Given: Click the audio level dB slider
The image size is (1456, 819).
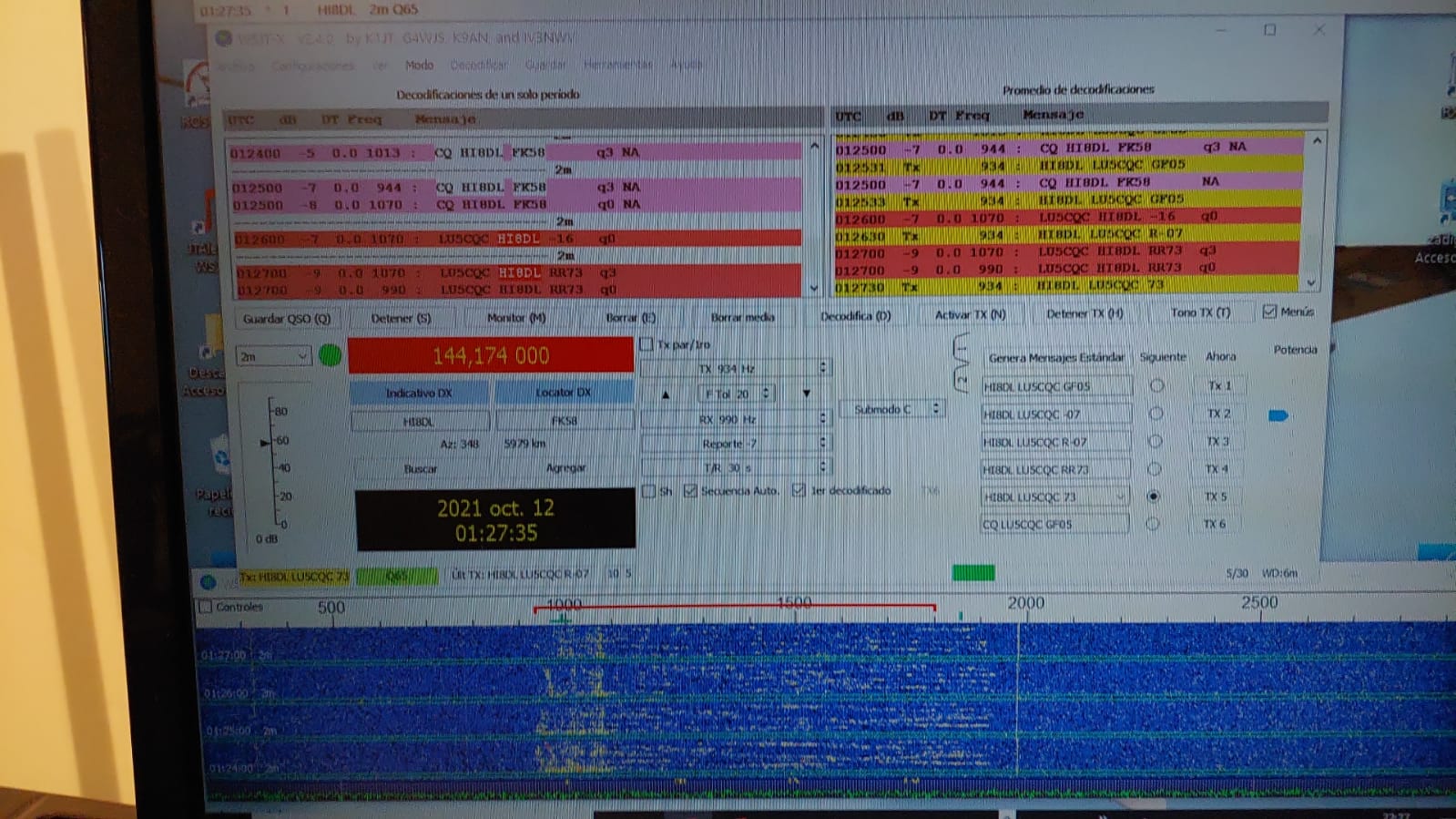Looking at the screenshot, I should coord(266,444).
